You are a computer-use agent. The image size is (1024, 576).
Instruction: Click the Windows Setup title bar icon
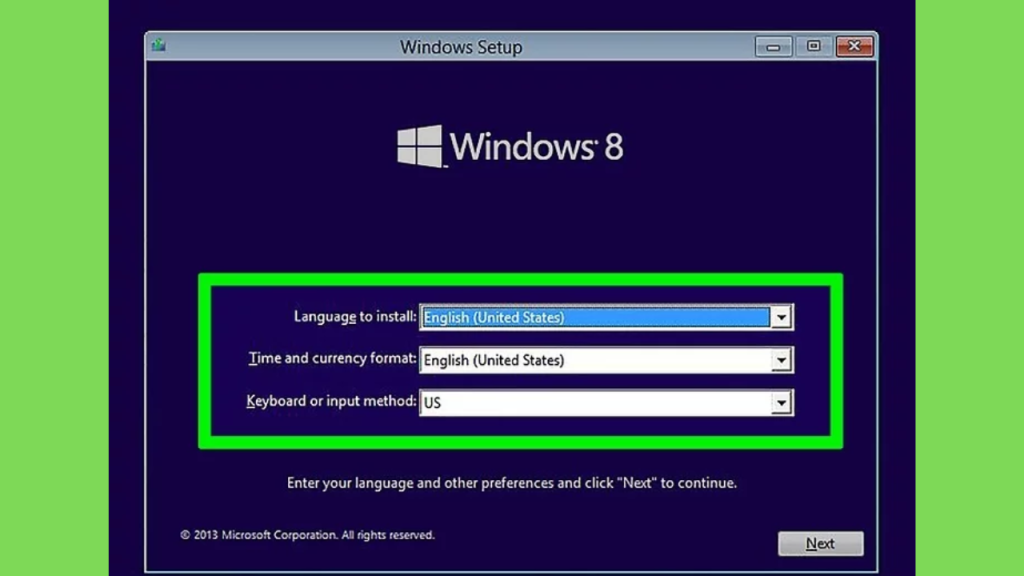click(x=159, y=46)
